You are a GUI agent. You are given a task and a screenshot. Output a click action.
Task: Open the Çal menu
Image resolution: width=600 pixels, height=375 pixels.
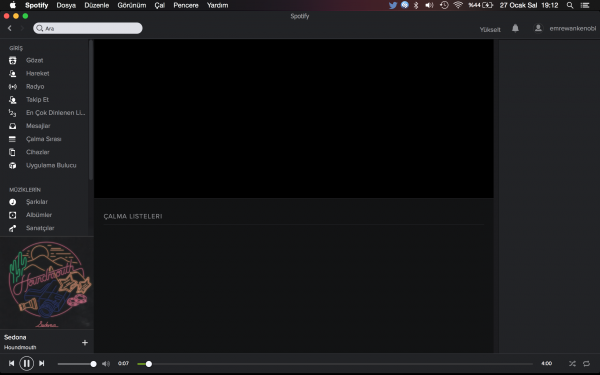(160, 5)
